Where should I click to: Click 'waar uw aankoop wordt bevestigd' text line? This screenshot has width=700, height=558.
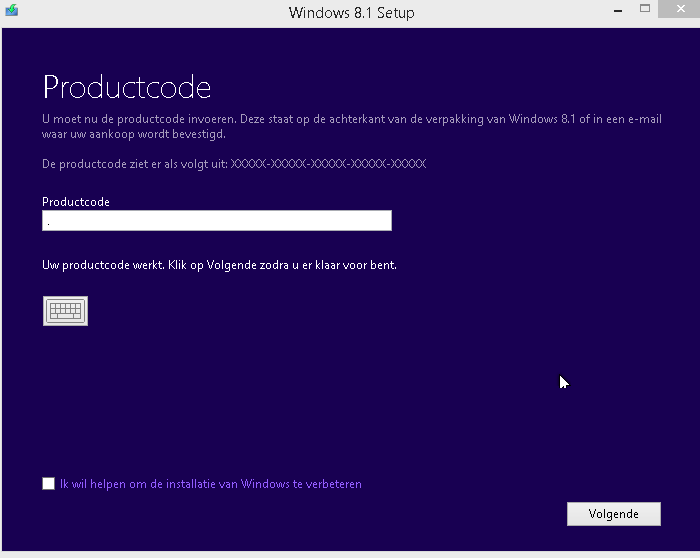[x=134, y=134]
